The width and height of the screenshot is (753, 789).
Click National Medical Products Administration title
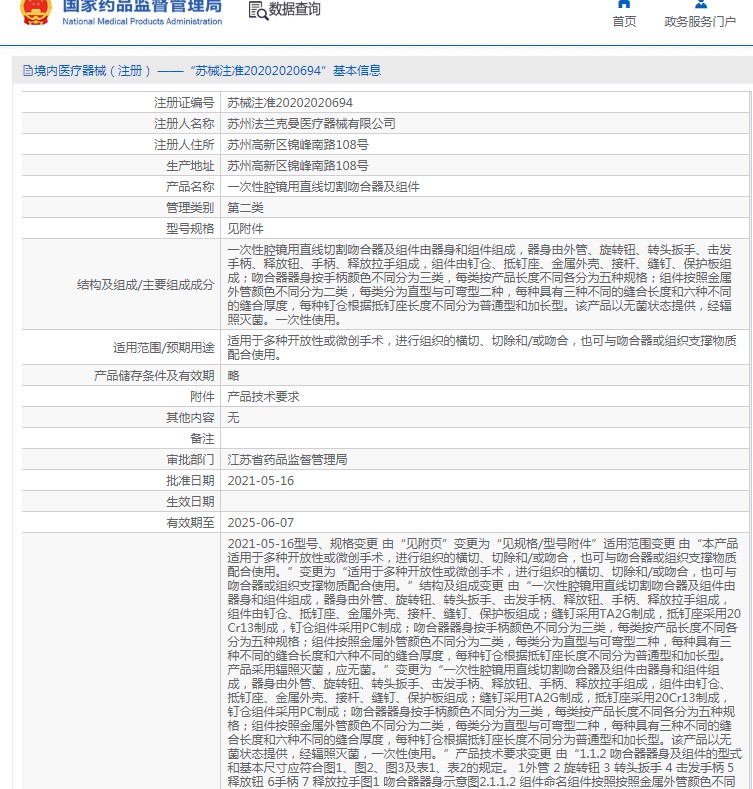(142, 22)
